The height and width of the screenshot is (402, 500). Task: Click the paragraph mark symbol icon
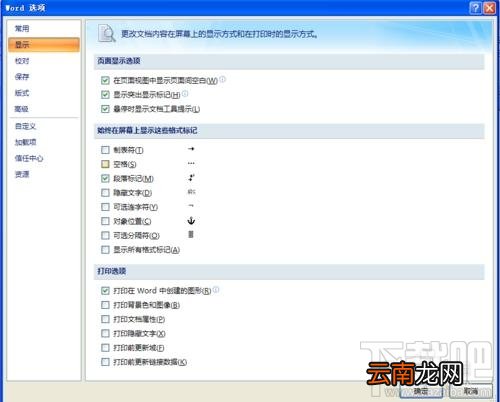[191, 178]
